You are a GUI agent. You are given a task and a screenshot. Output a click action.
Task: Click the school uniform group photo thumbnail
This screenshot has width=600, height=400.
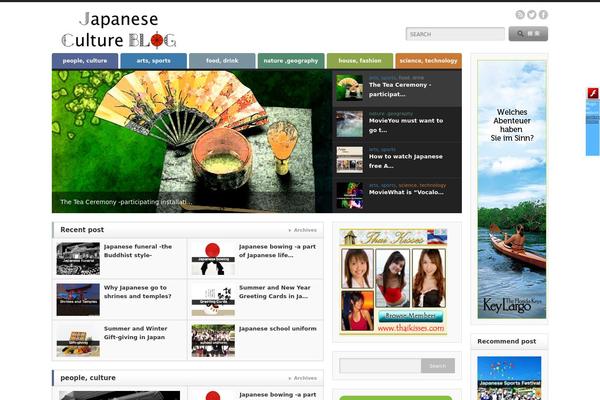(213, 340)
